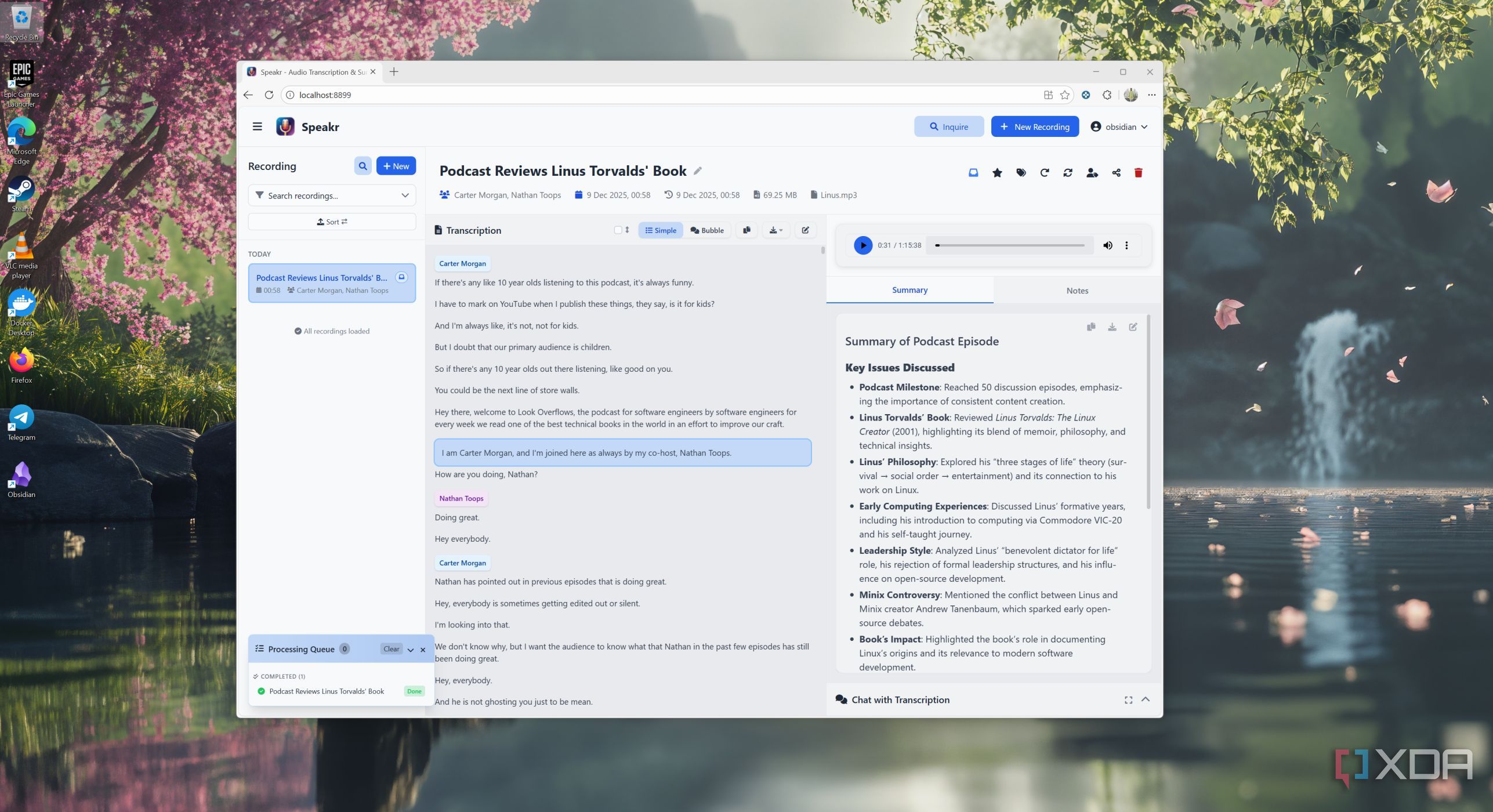Screen dimensions: 1493x812
Task: Open Telegram desktop shortcut
Action: click(21, 423)
